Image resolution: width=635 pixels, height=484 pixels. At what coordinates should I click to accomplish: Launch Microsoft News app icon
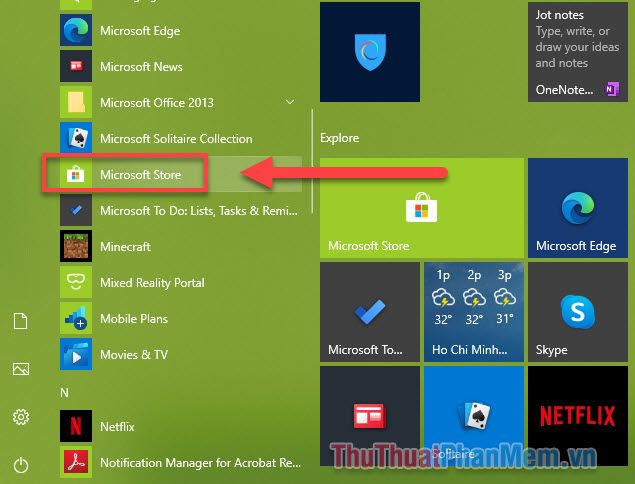pyautogui.click(x=76, y=66)
